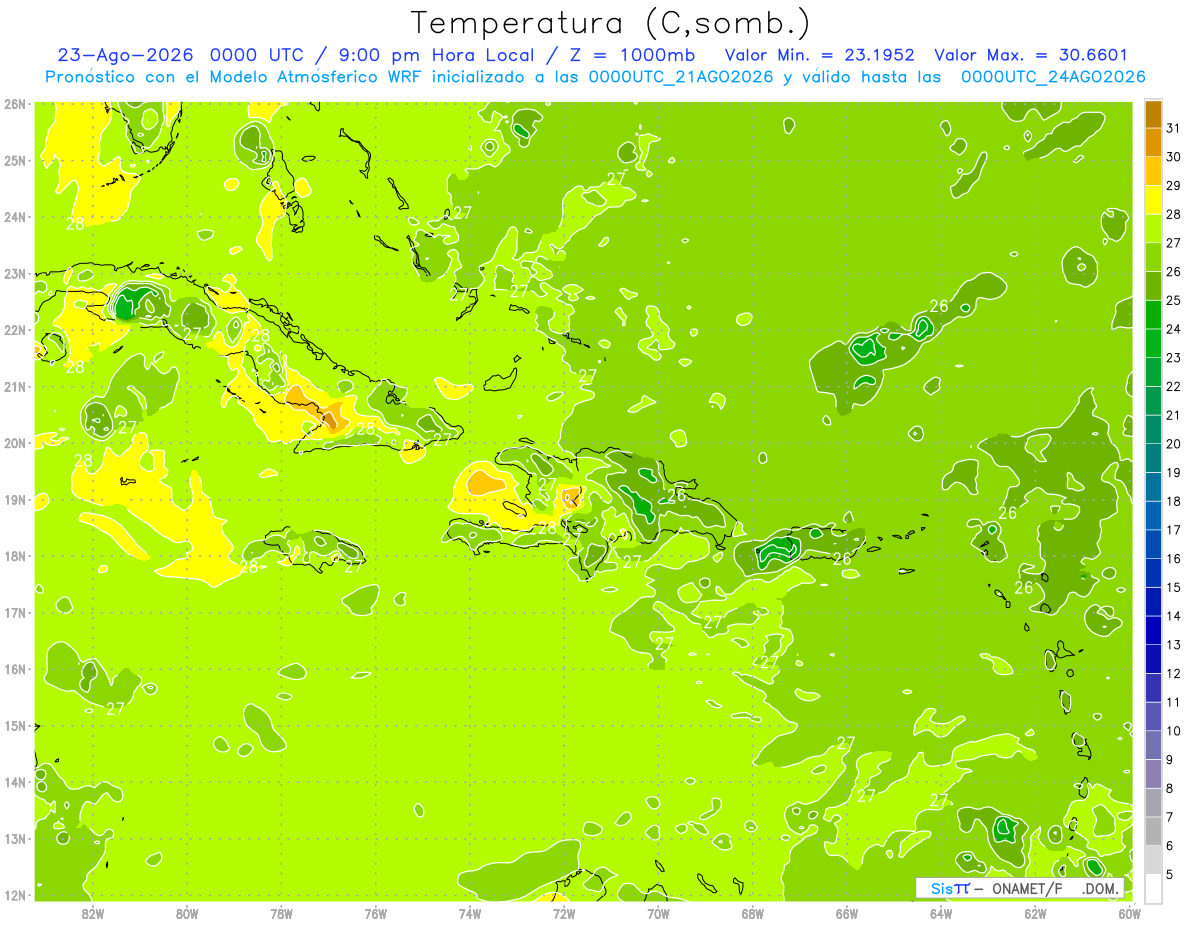This screenshot has height=927, width=1200.
Task: Pick the dark orange swatch above 31
Action: coord(1153,114)
